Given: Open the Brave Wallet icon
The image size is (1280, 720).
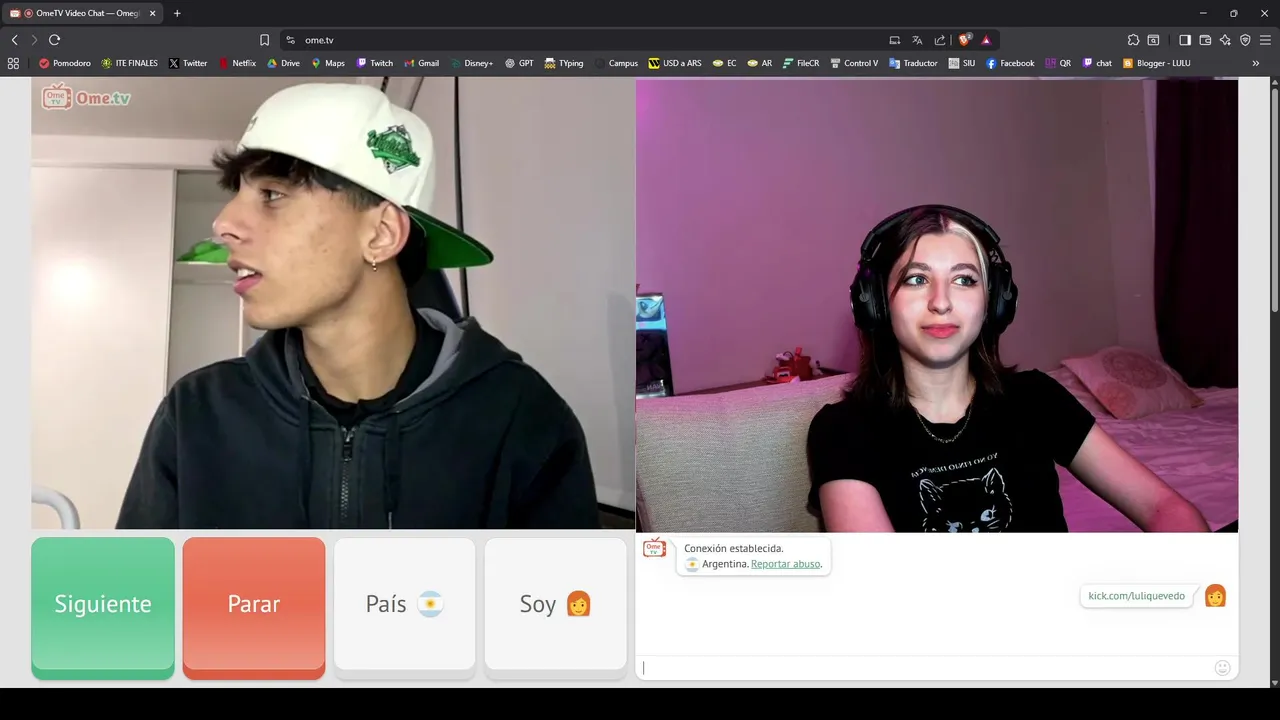Looking at the screenshot, I should [1205, 40].
